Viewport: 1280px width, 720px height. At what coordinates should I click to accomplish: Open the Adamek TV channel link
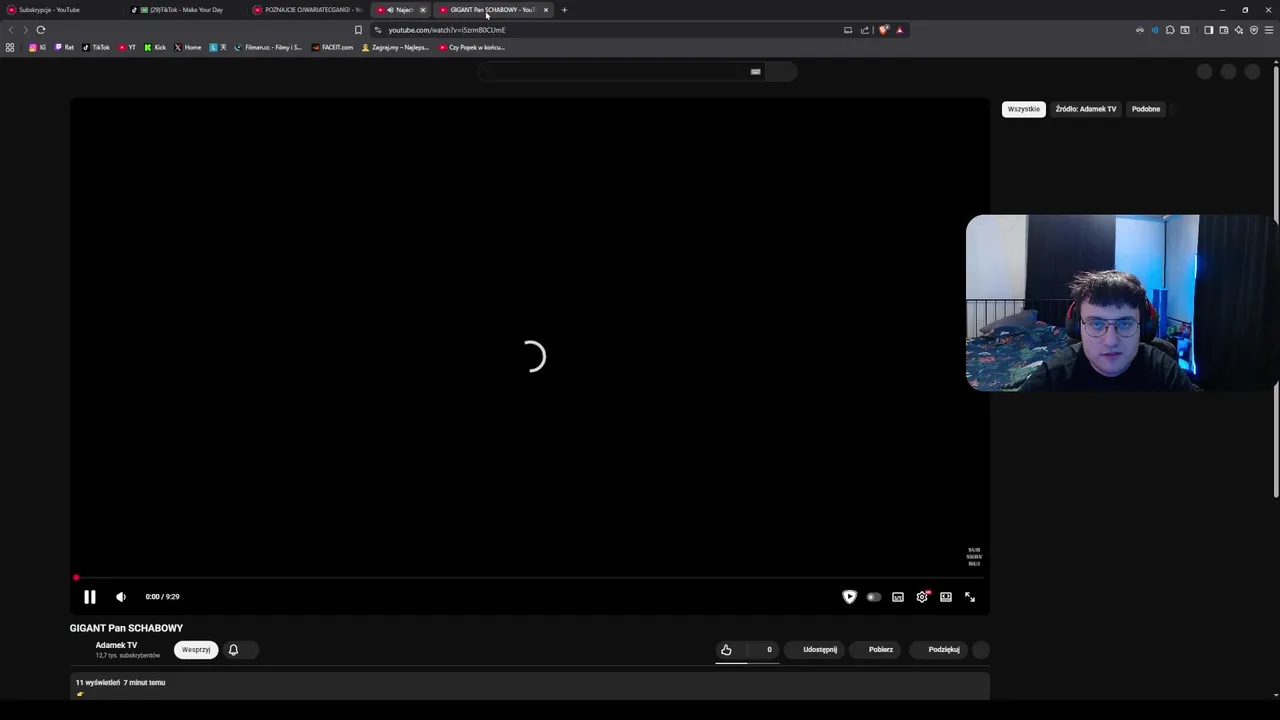tap(116, 645)
